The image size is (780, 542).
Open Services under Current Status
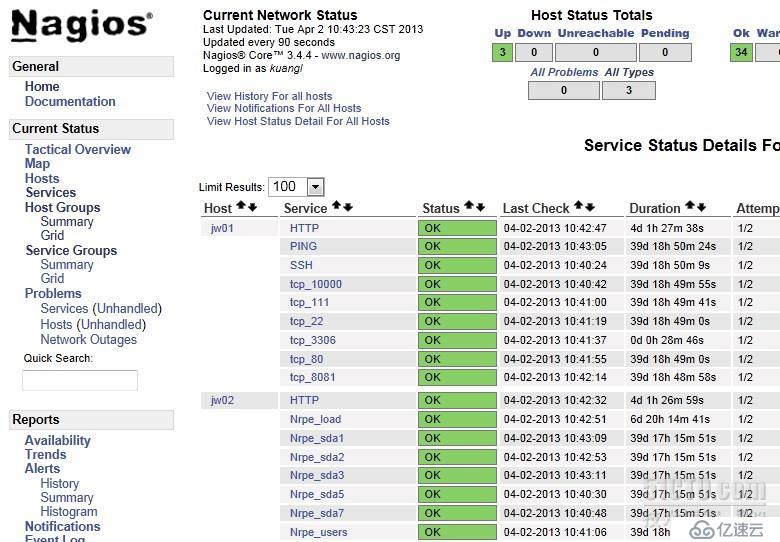pyautogui.click(x=51, y=192)
